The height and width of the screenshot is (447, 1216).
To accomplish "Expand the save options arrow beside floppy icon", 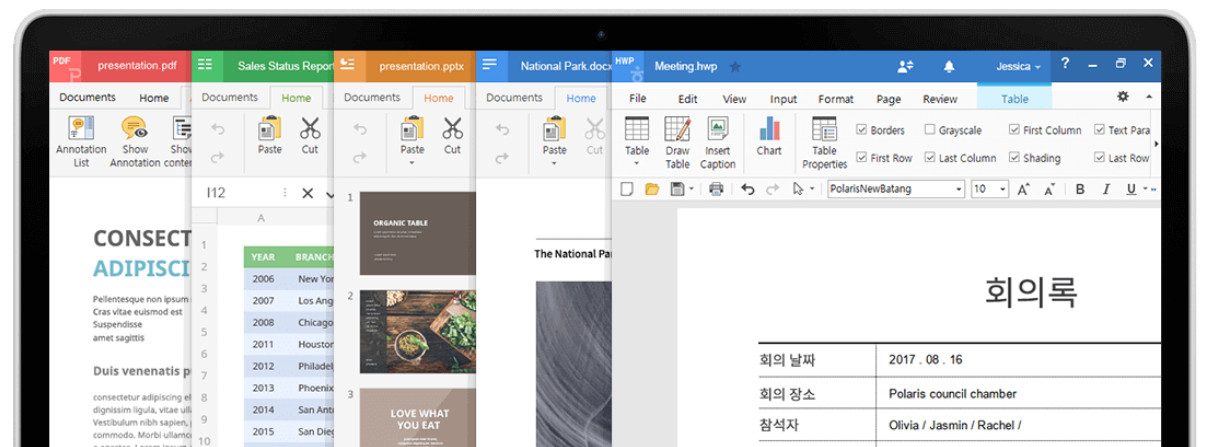I will (x=690, y=189).
